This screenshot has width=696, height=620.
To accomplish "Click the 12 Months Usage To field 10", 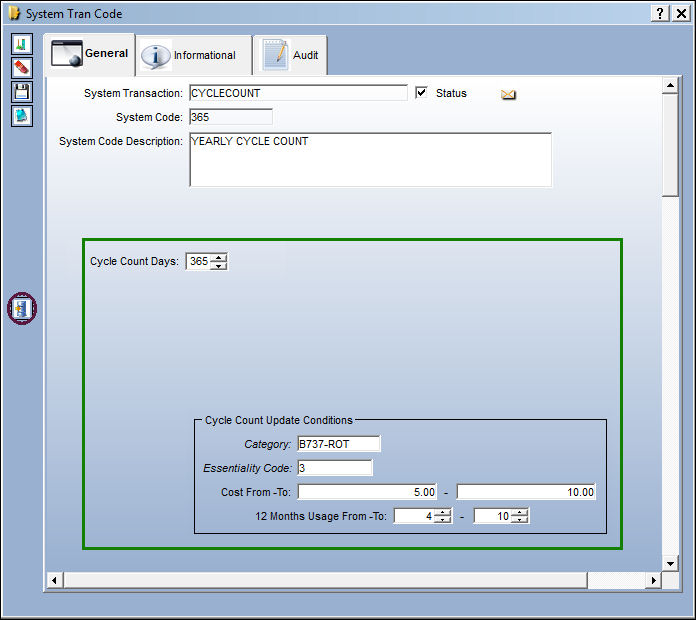I will pyautogui.click(x=493, y=516).
